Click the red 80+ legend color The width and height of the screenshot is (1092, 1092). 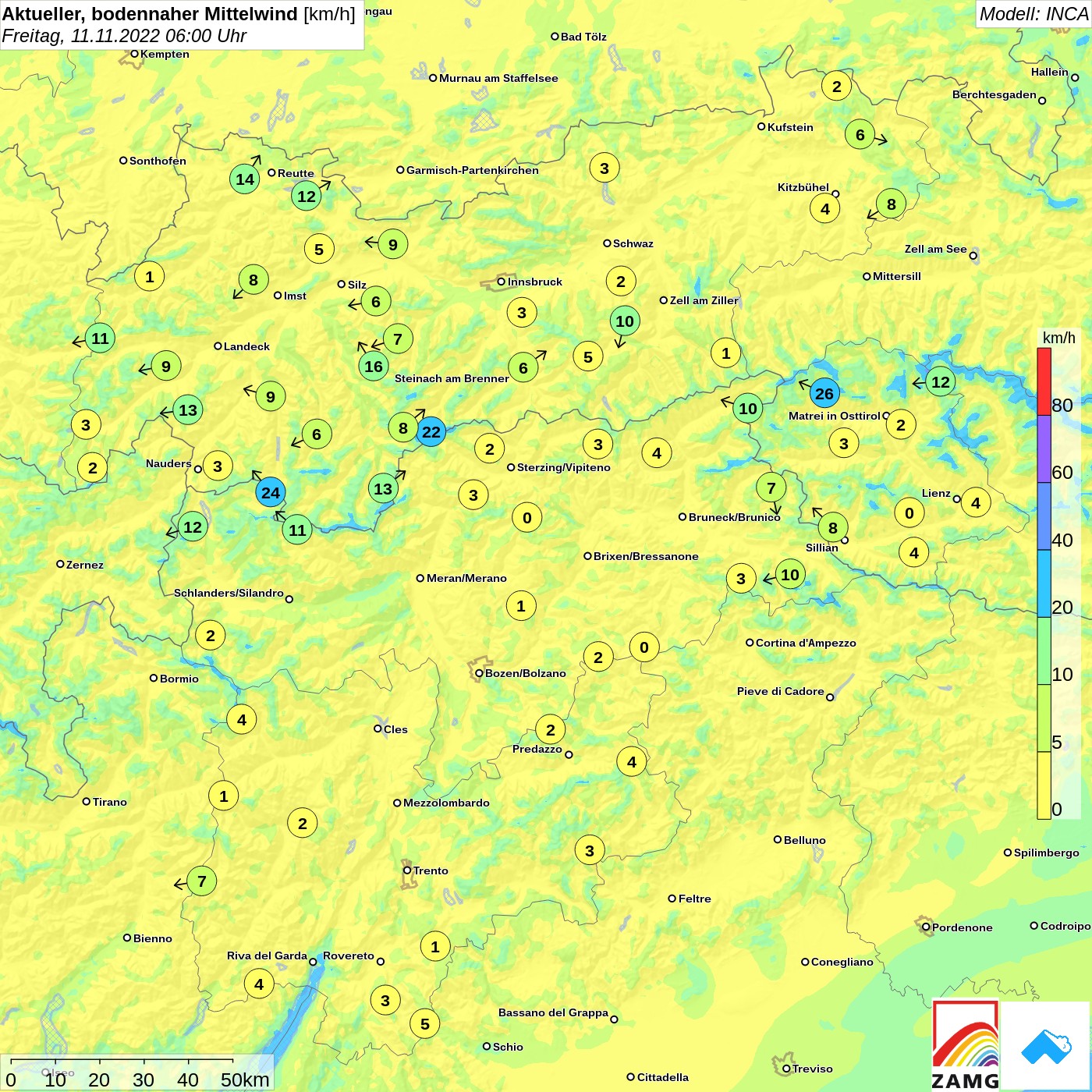pos(1044,381)
